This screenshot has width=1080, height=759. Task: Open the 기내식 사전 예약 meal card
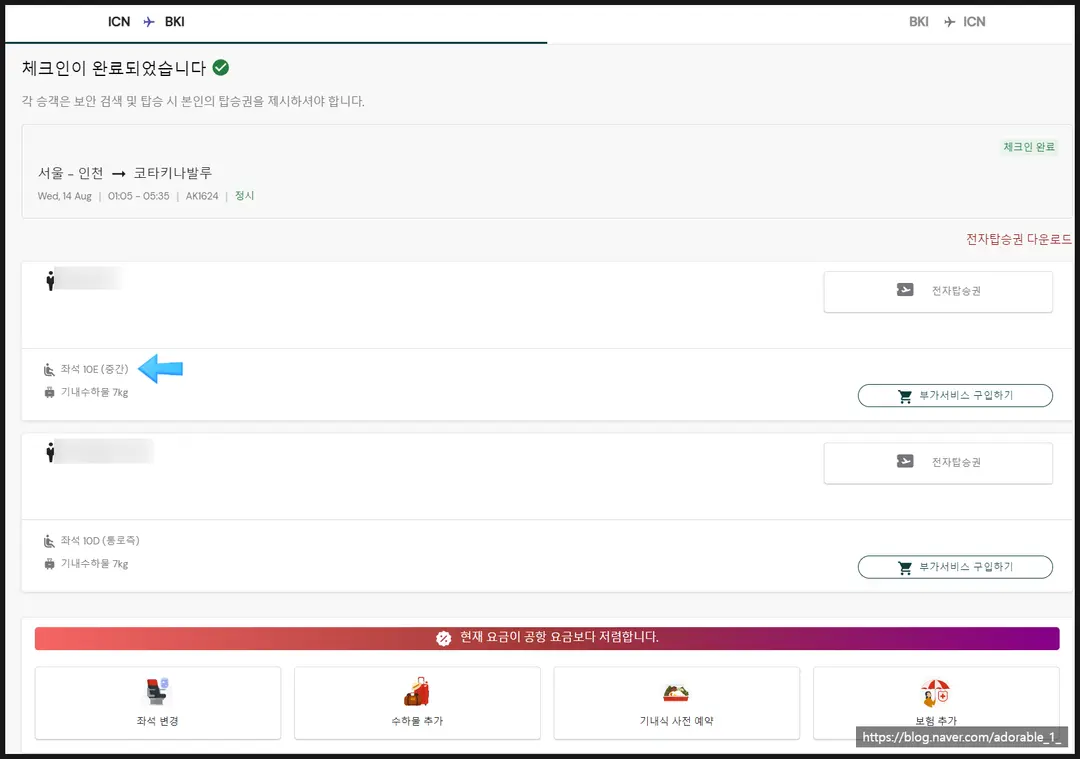point(676,703)
